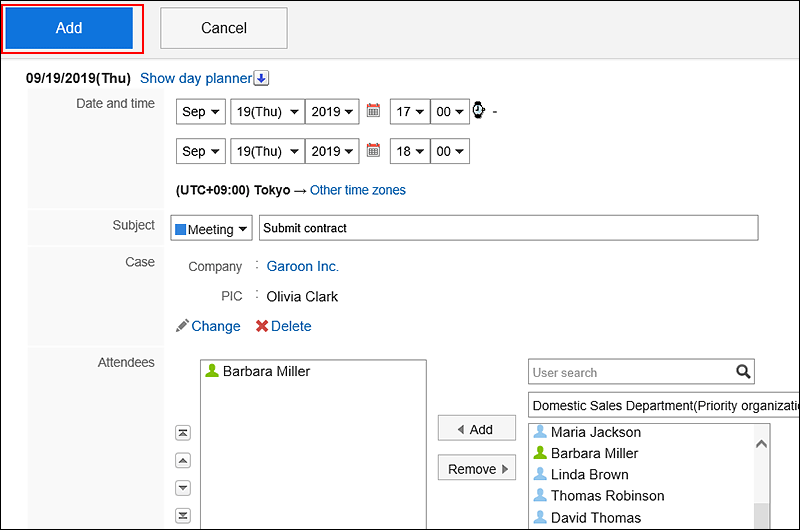Open the end date calendar picker icon
Screen dimensions: 800x530
point(373,150)
